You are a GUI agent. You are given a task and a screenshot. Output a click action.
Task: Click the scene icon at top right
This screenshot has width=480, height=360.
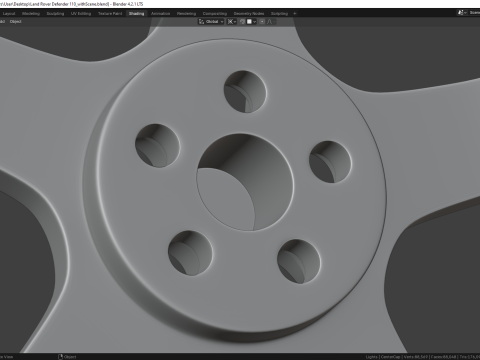[461, 13]
